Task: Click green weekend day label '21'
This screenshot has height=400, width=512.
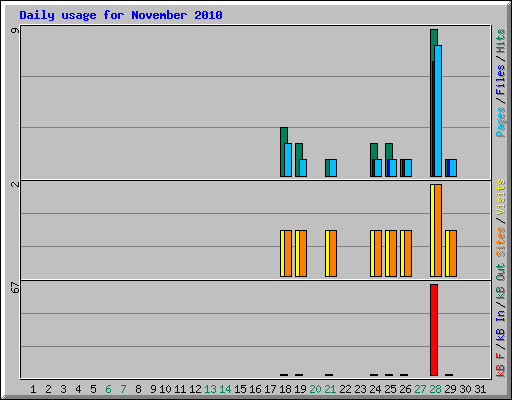Action: 330,389
